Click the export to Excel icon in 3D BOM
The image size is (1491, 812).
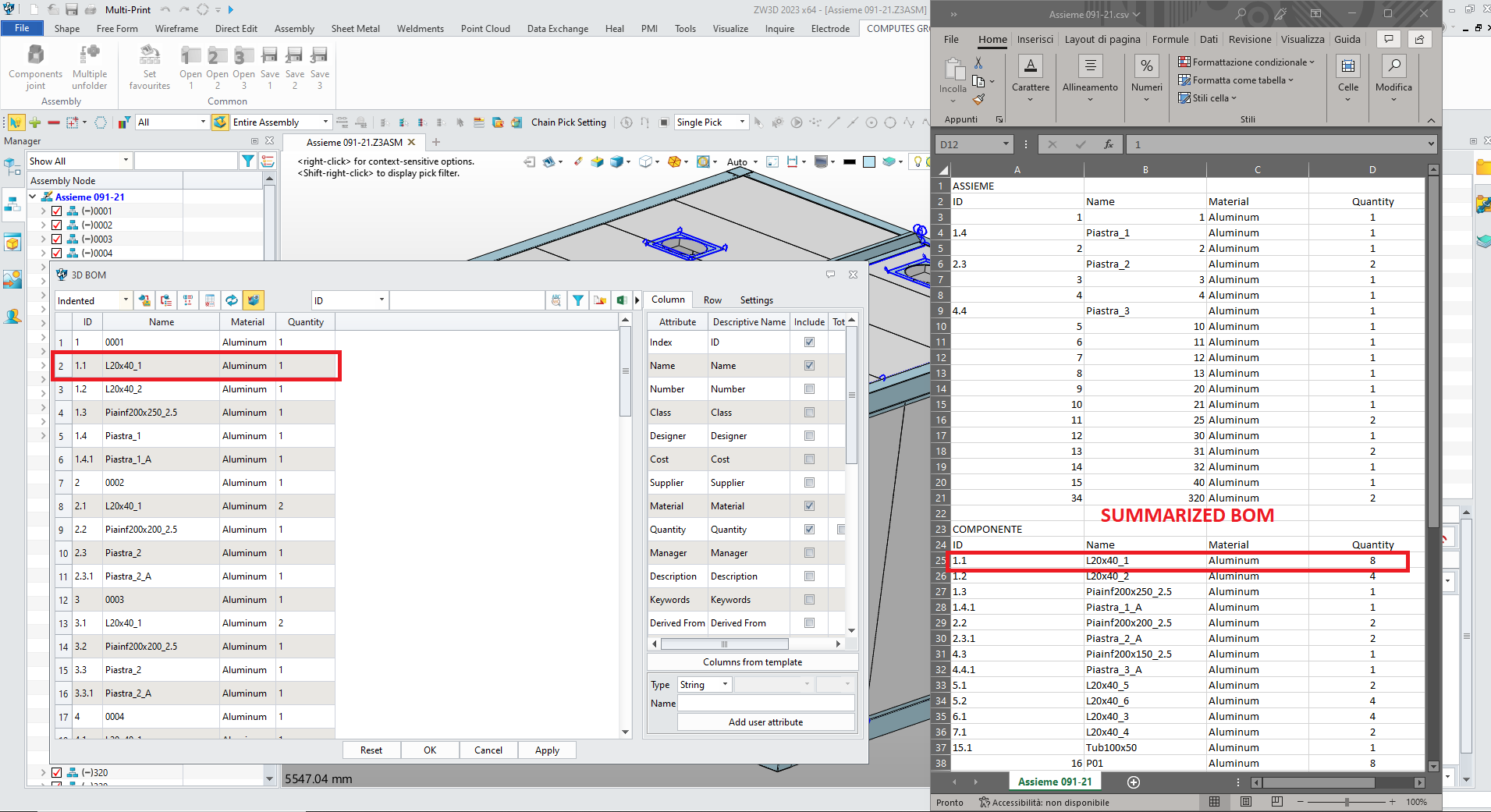tap(621, 300)
